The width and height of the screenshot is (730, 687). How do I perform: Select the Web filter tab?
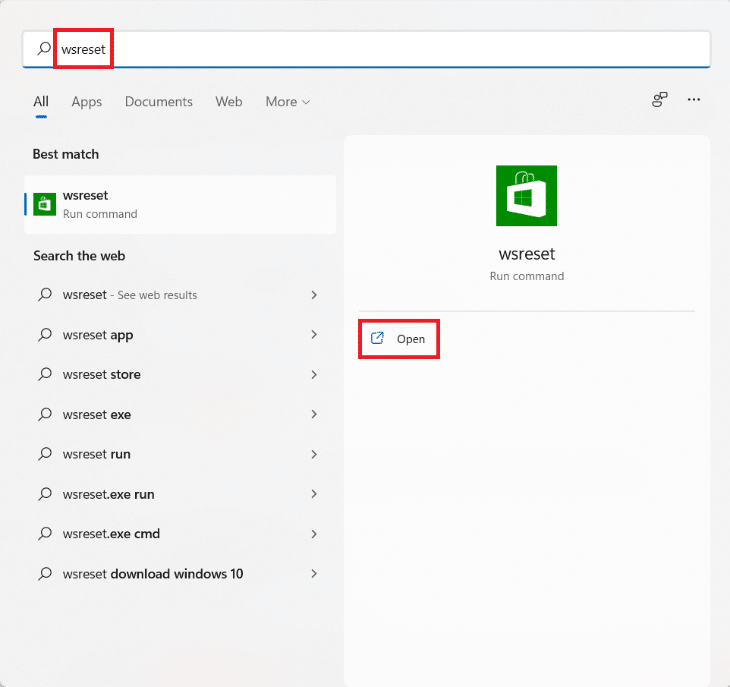(229, 102)
